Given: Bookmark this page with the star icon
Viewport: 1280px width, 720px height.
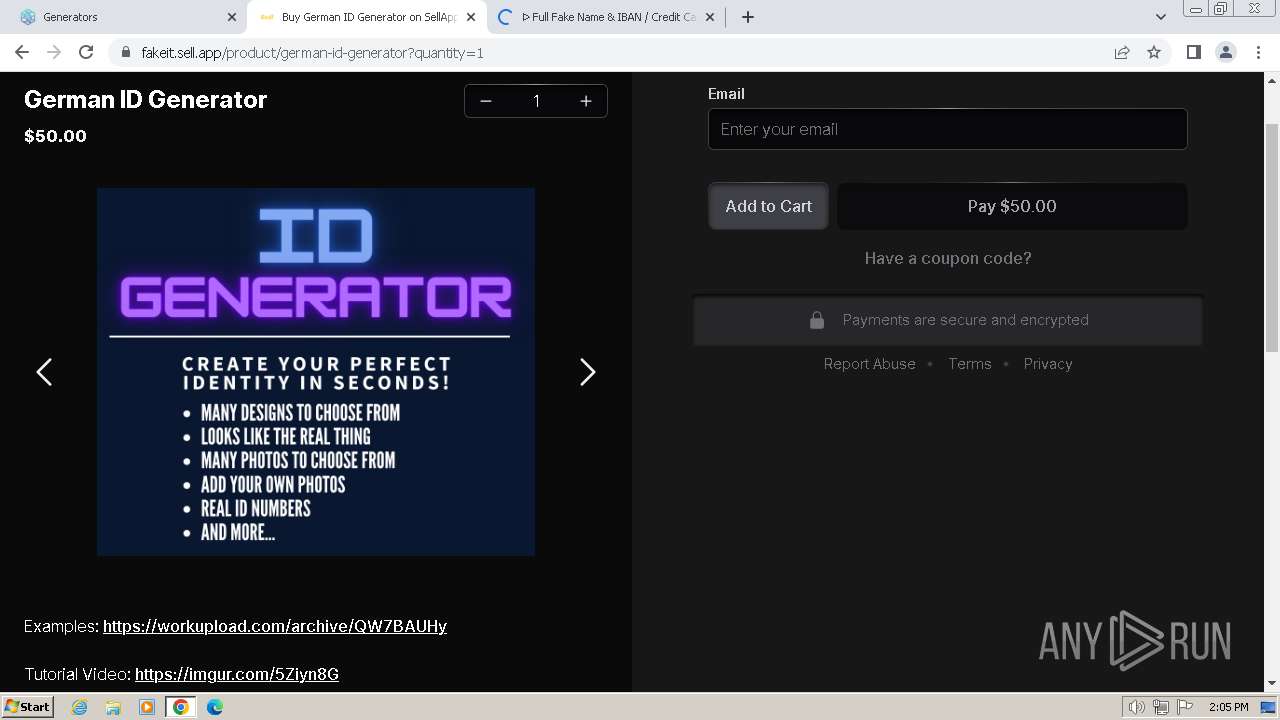Looking at the screenshot, I should pos(1154,52).
